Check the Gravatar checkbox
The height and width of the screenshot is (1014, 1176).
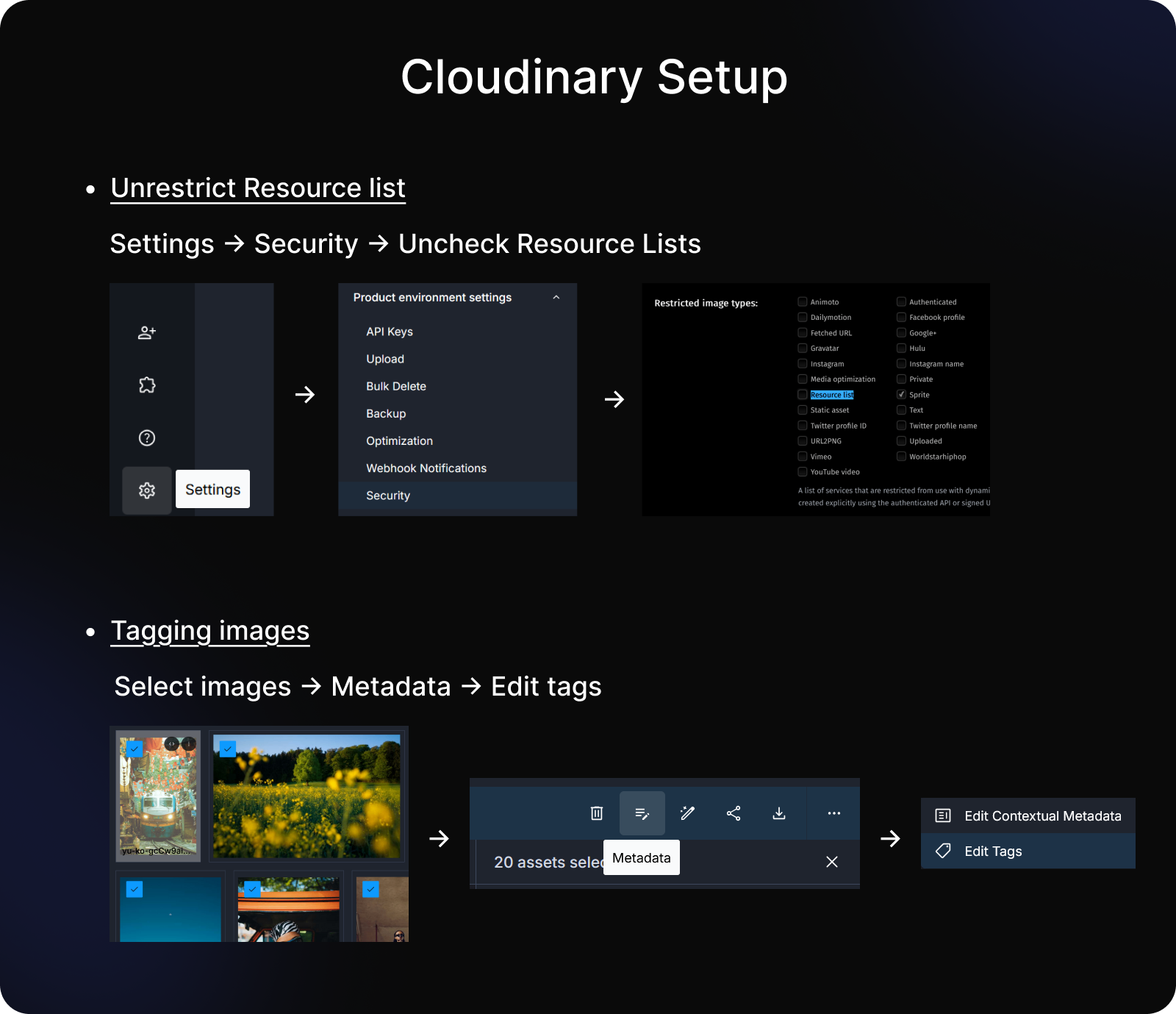(x=803, y=348)
